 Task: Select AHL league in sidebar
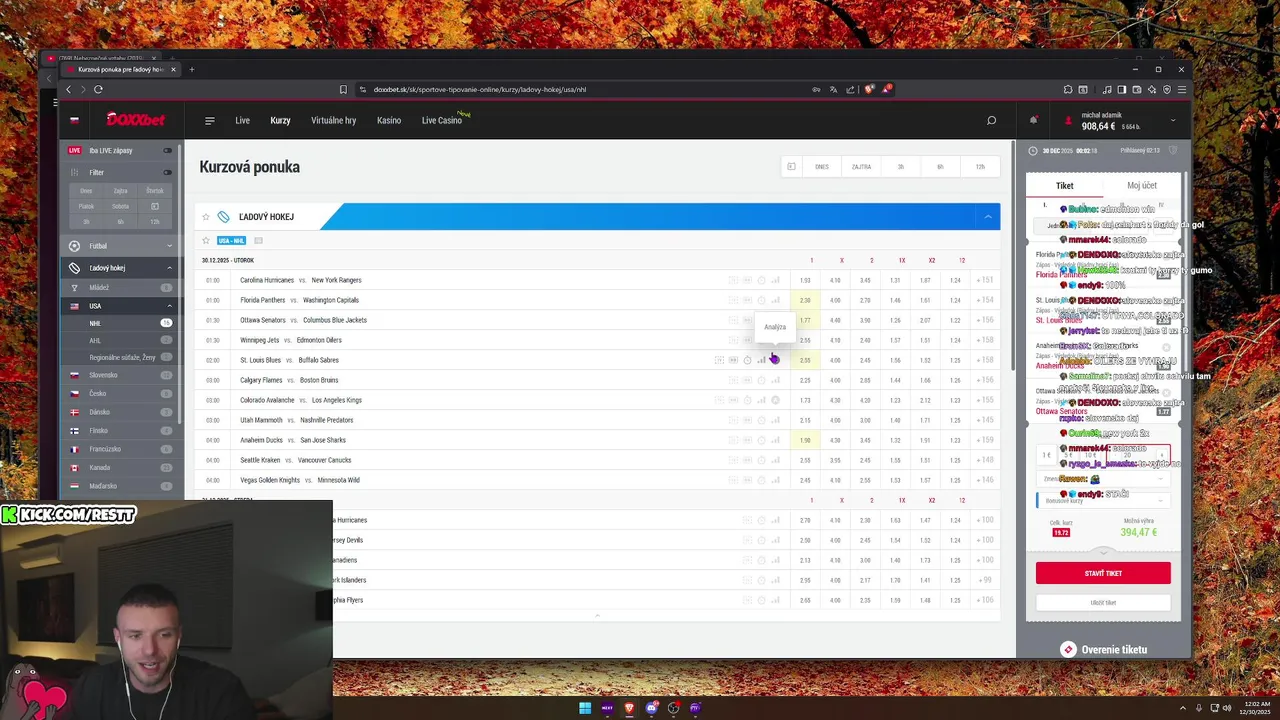click(120, 341)
